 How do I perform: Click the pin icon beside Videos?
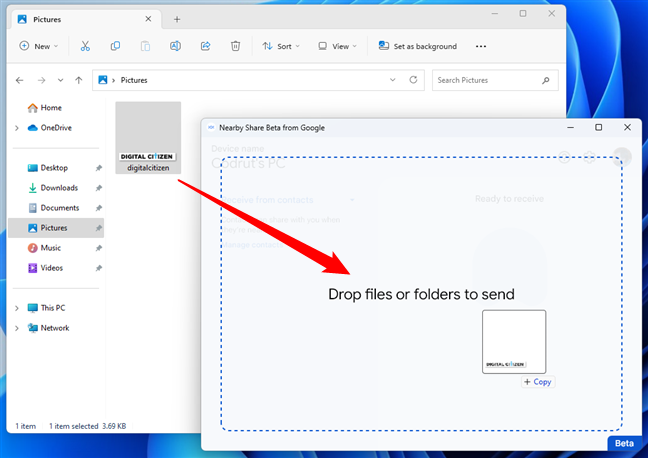tap(98, 268)
